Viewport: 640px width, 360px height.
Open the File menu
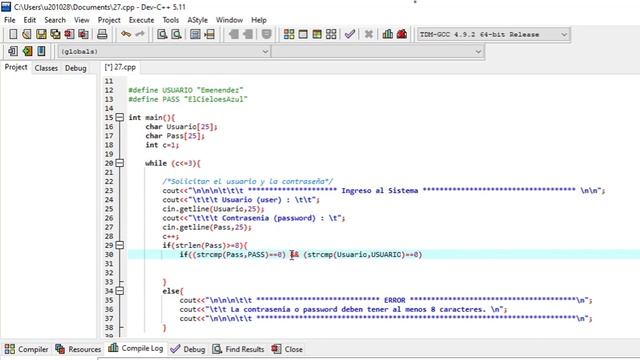[x=9, y=20]
